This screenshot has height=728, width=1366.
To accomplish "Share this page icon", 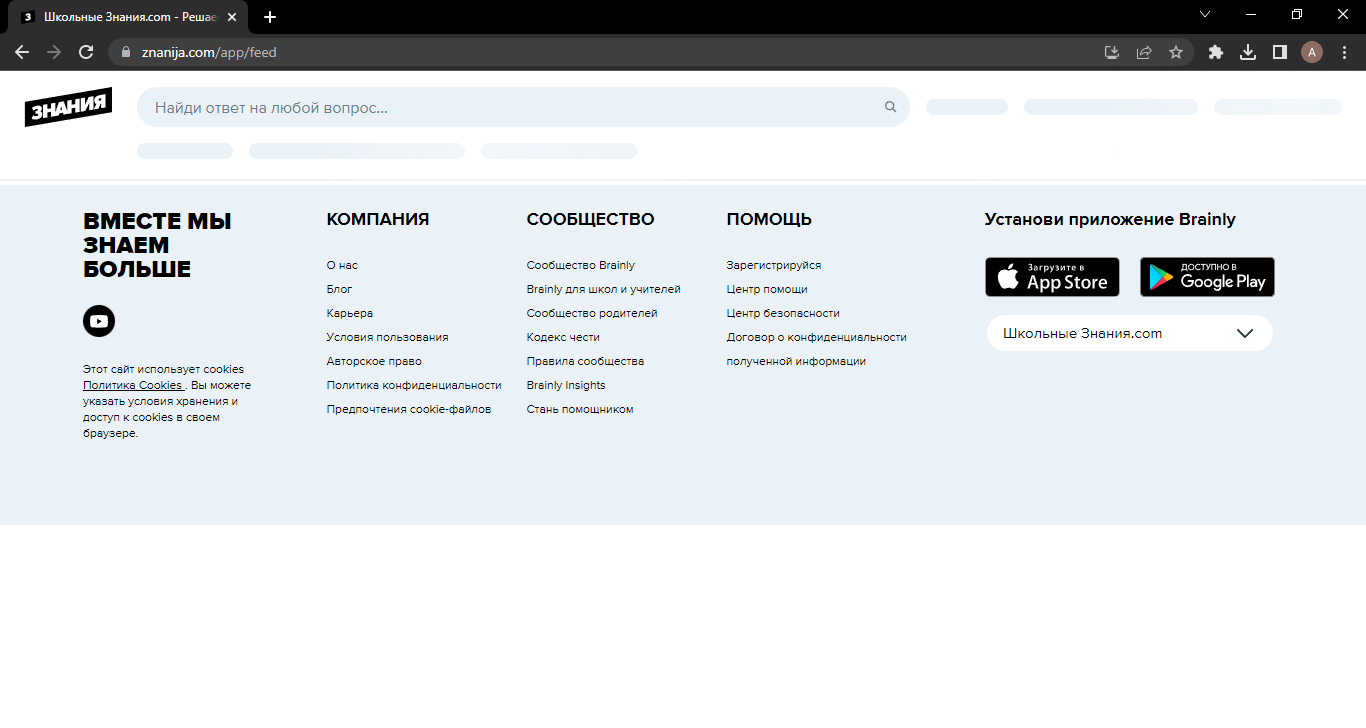I will tap(1144, 52).
